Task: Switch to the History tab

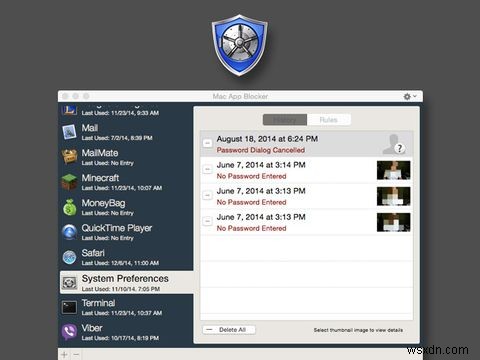Action: point(285,120)
